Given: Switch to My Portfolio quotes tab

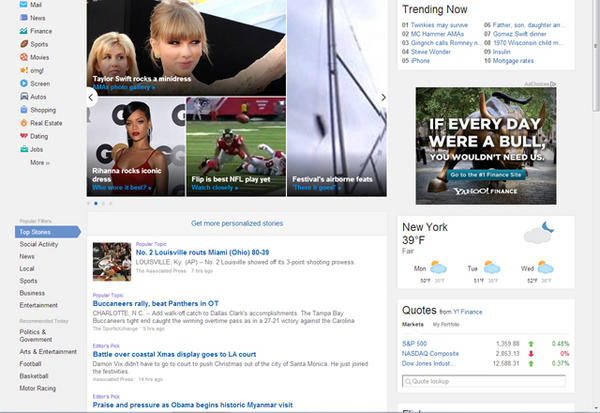Looking at the screenshot, I should [446, 325].
